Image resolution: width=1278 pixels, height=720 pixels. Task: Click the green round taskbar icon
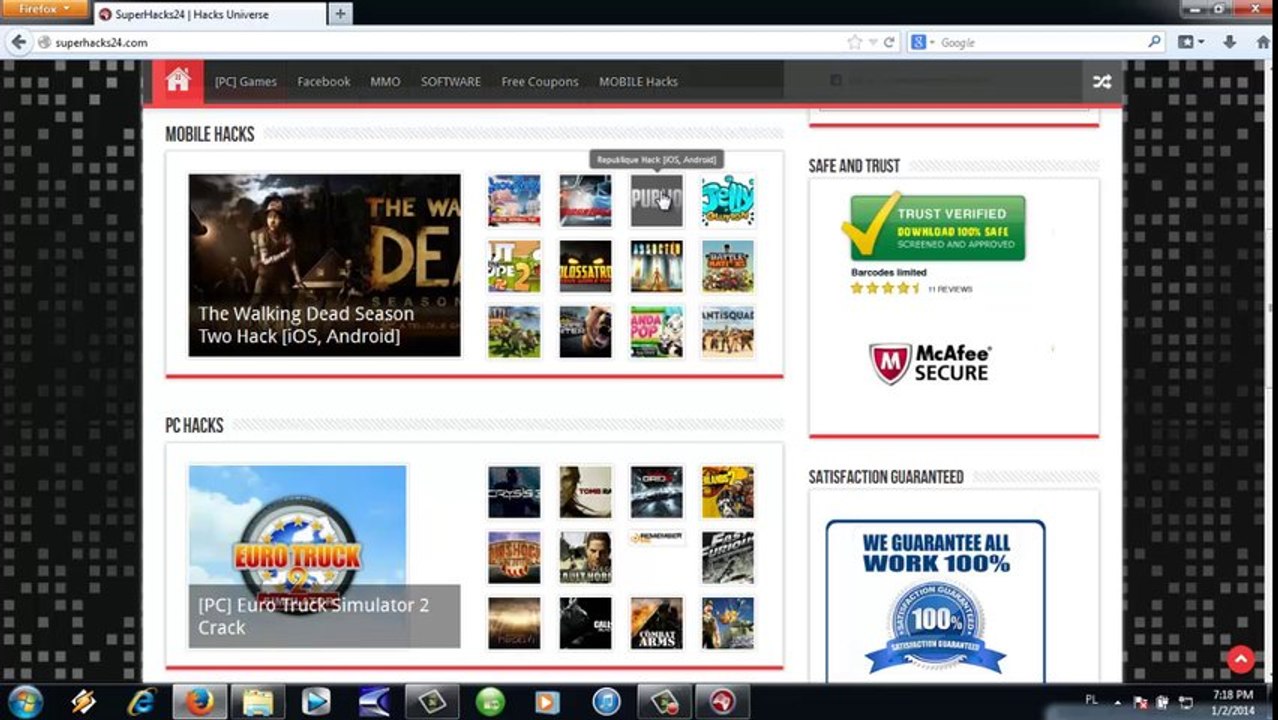pyautogui.click(x=490, y=702)
